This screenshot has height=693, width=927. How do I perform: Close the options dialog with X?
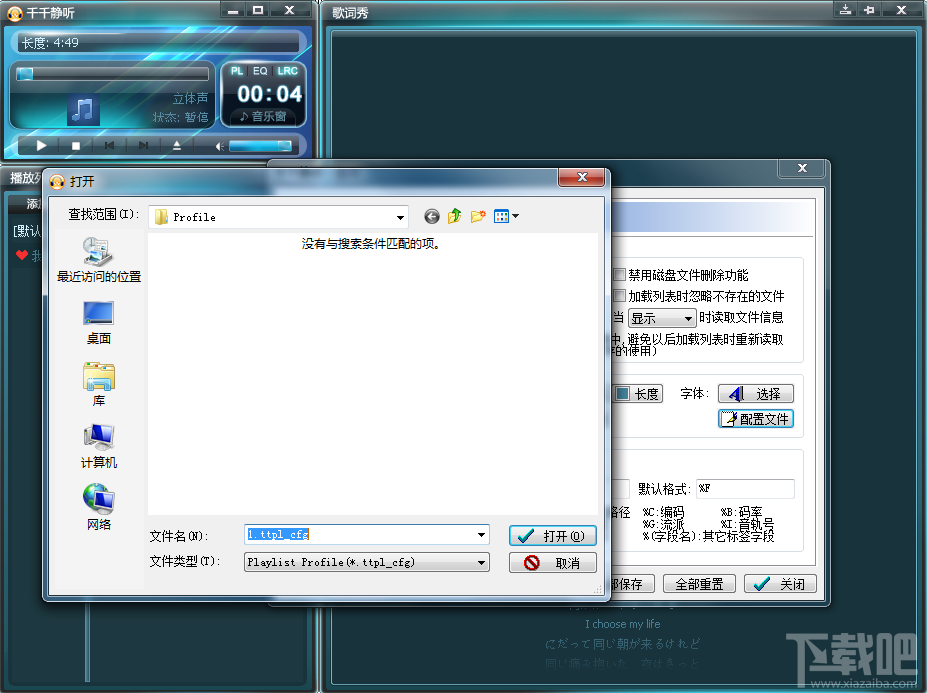coord(802,168)
